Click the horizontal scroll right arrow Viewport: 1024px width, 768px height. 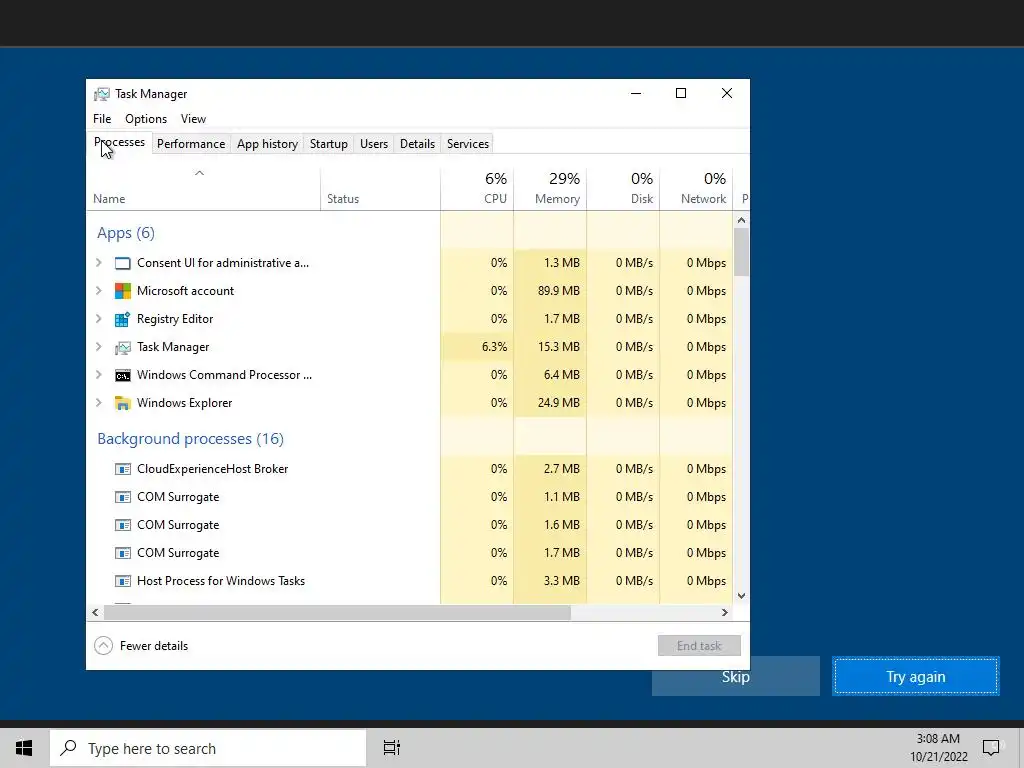pyautogui.click(x=724, y=613)
